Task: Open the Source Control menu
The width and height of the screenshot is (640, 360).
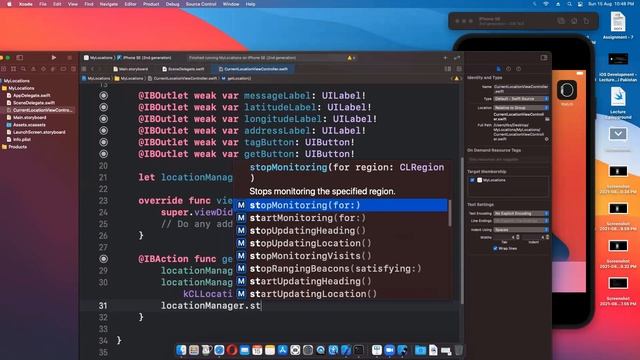Action: [201, 4]
